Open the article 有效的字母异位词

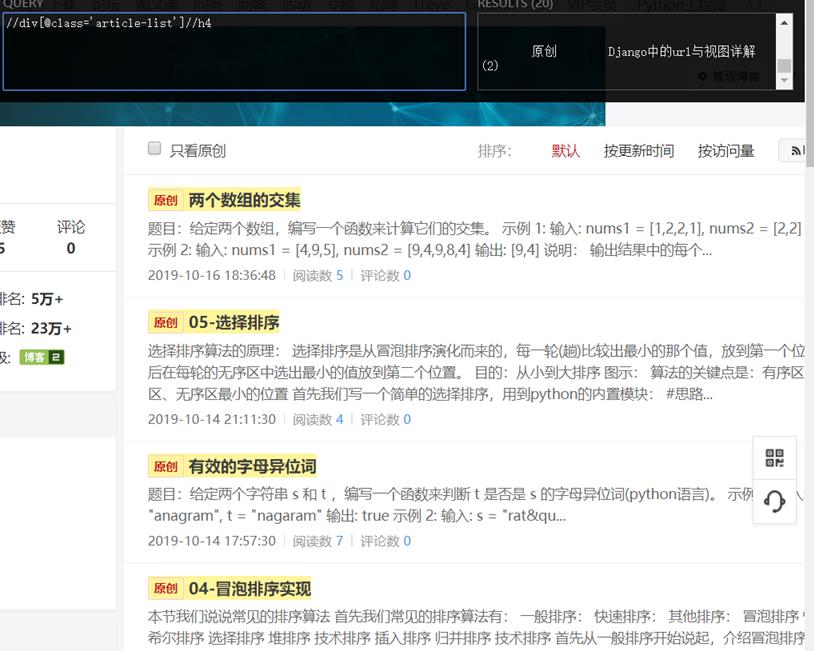click(x=252, y=467)
